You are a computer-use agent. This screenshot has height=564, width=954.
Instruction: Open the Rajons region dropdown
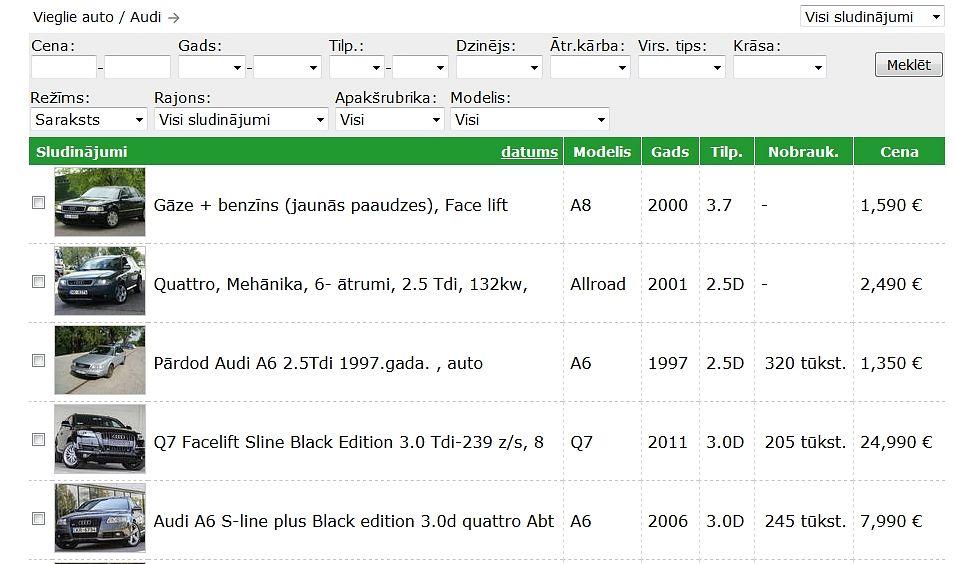(241, 119)
